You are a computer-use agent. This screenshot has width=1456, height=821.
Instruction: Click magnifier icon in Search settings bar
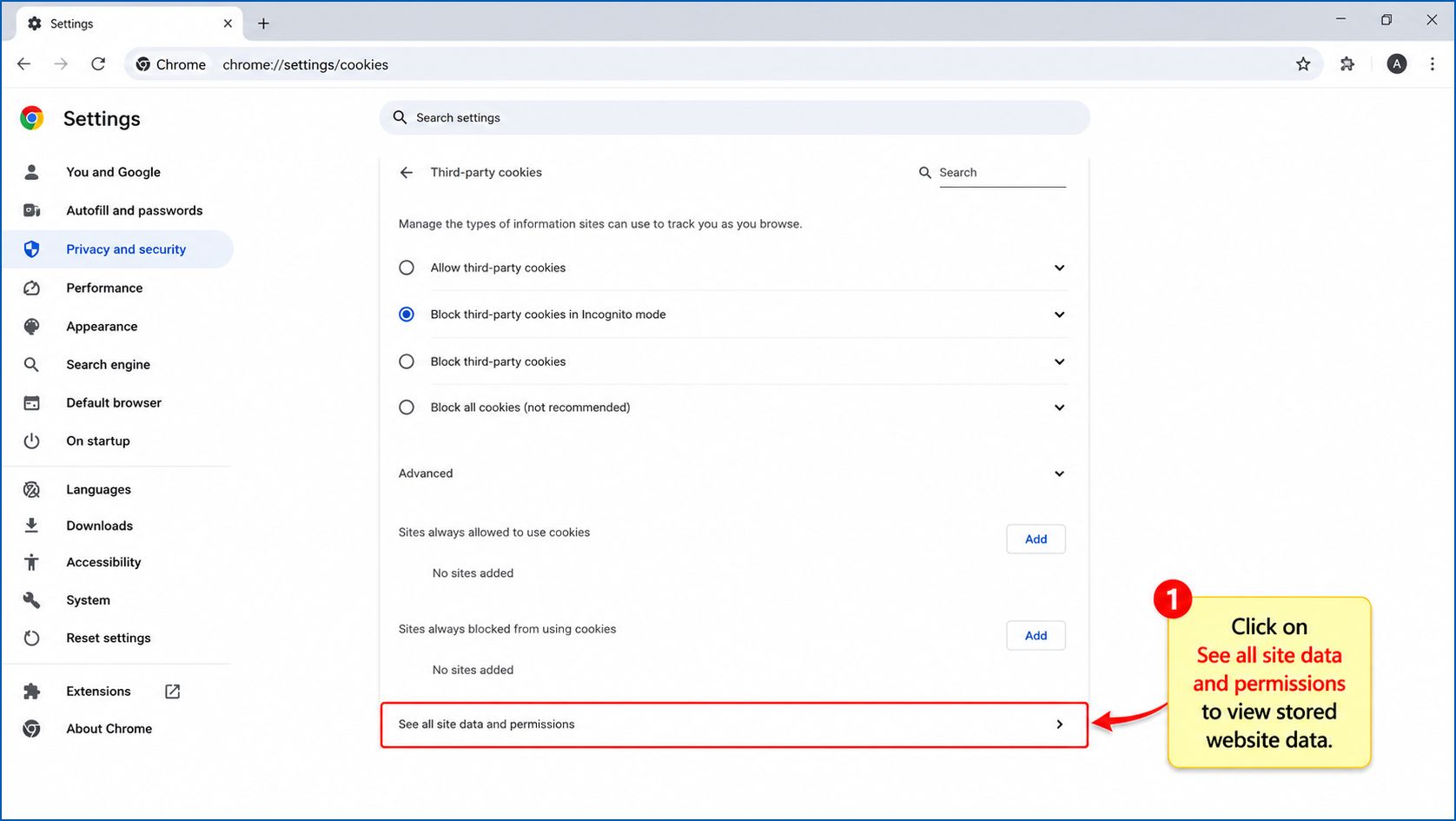coord(400,117)
